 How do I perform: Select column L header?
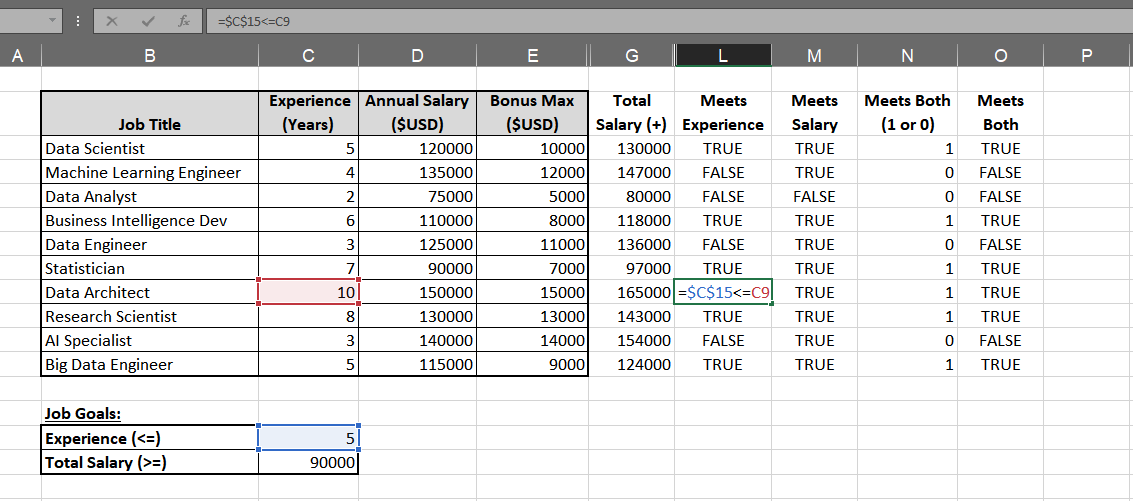[x=723, y=55]
